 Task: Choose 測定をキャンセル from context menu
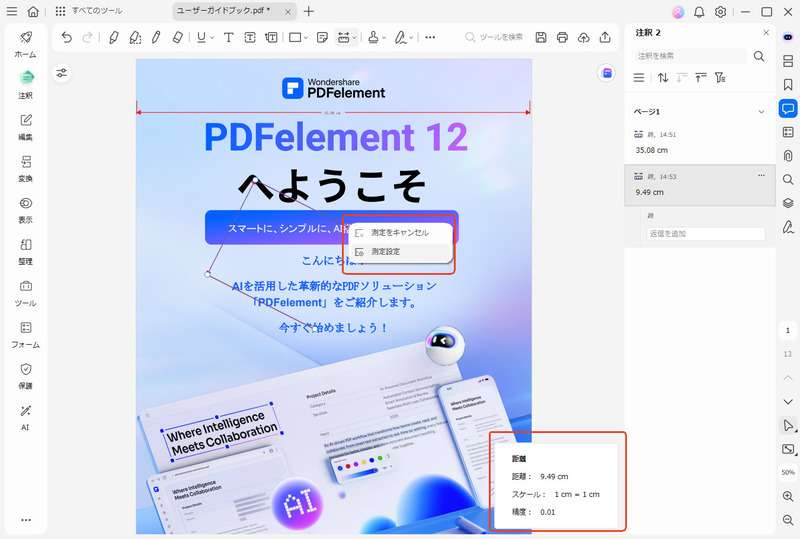point(401,233)
